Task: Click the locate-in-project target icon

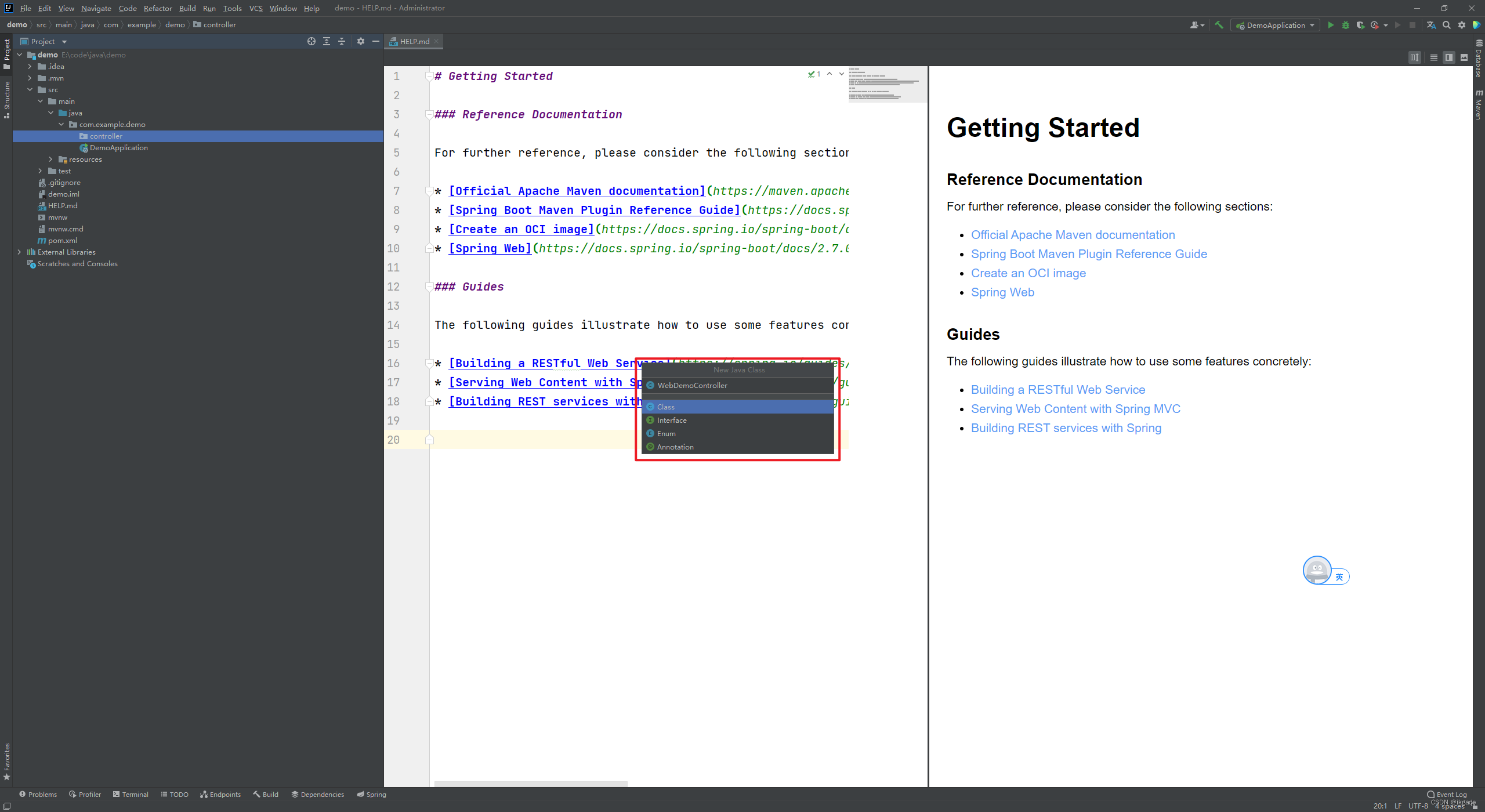Action: 312,41
